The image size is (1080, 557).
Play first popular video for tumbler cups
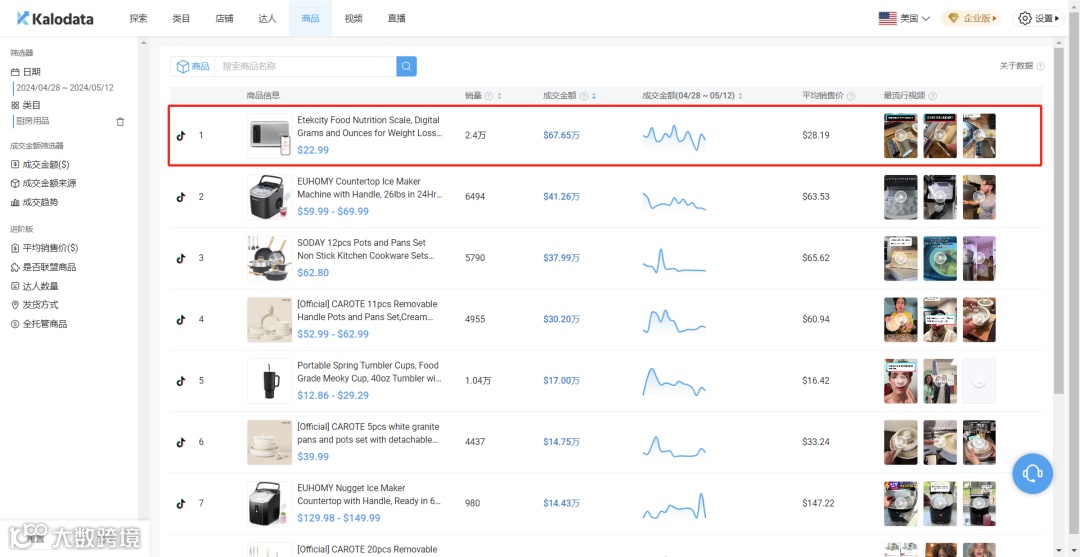coord(900,381)
